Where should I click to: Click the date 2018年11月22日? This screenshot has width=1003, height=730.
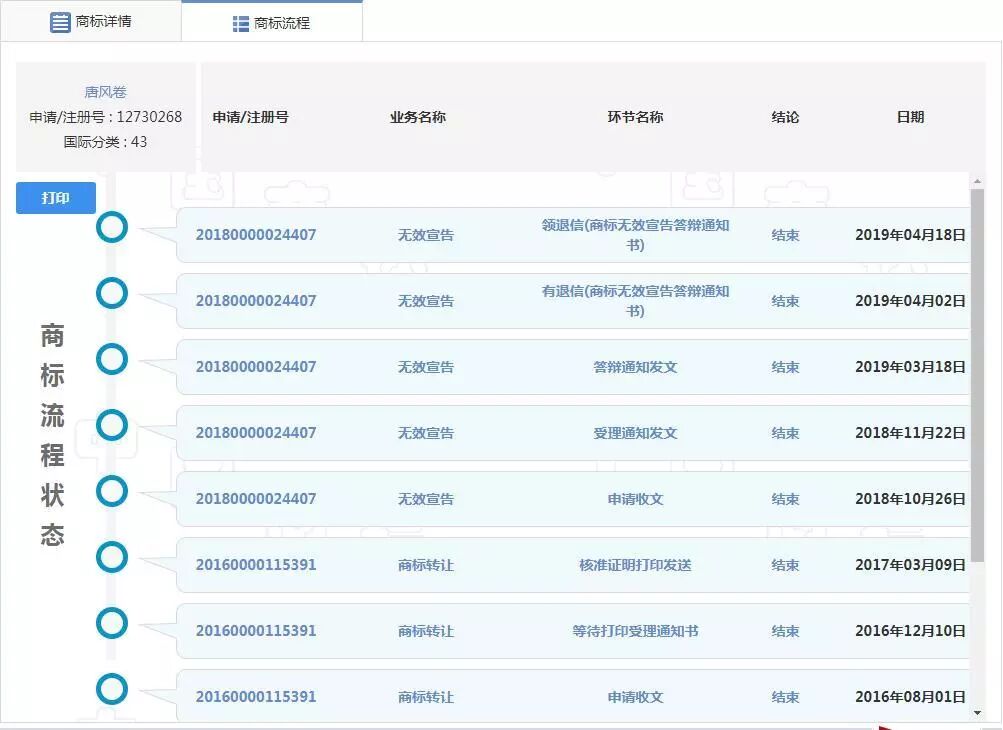[910, 432]
